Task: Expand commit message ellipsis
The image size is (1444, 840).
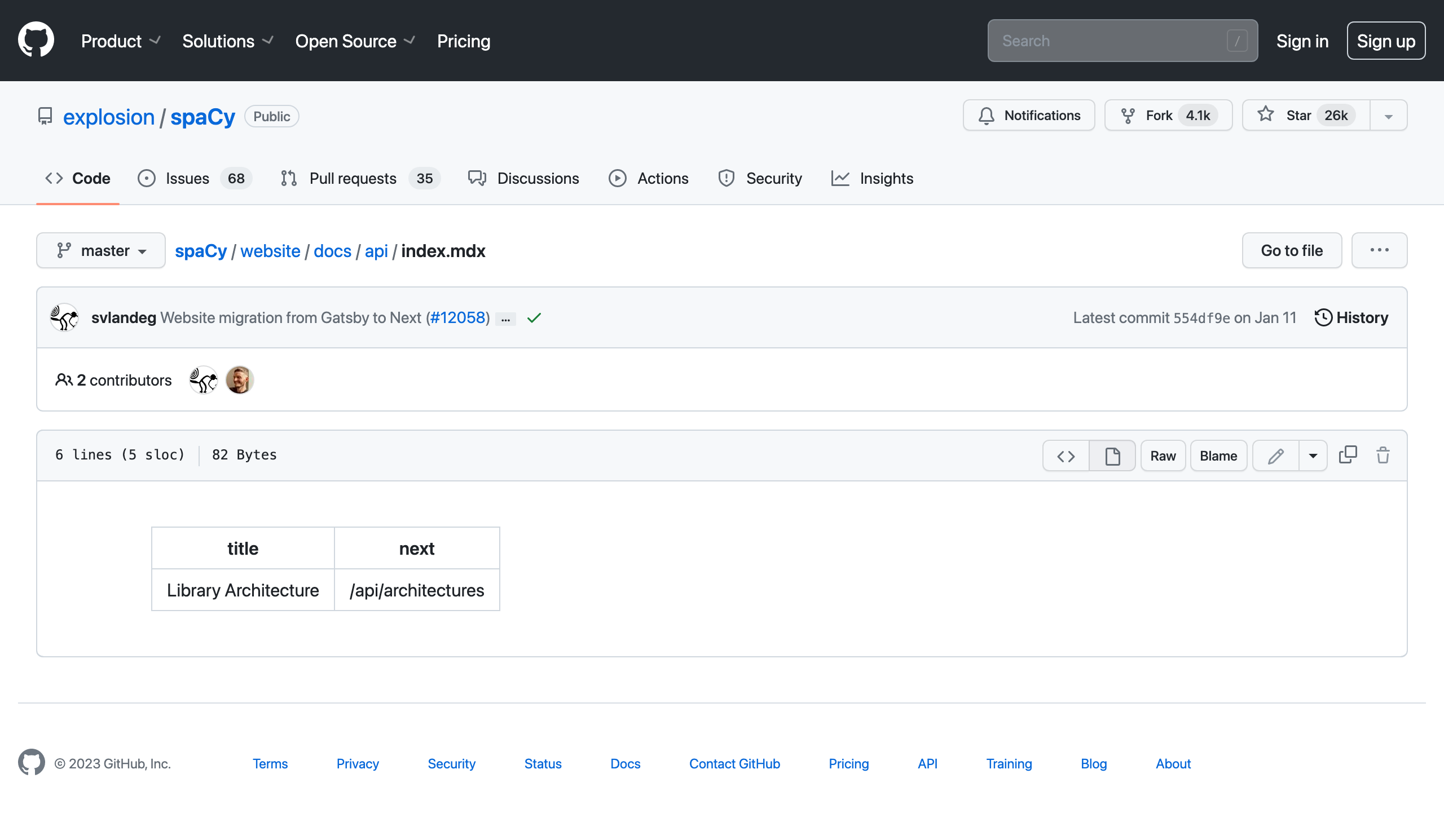Action: tap(505, 319)
